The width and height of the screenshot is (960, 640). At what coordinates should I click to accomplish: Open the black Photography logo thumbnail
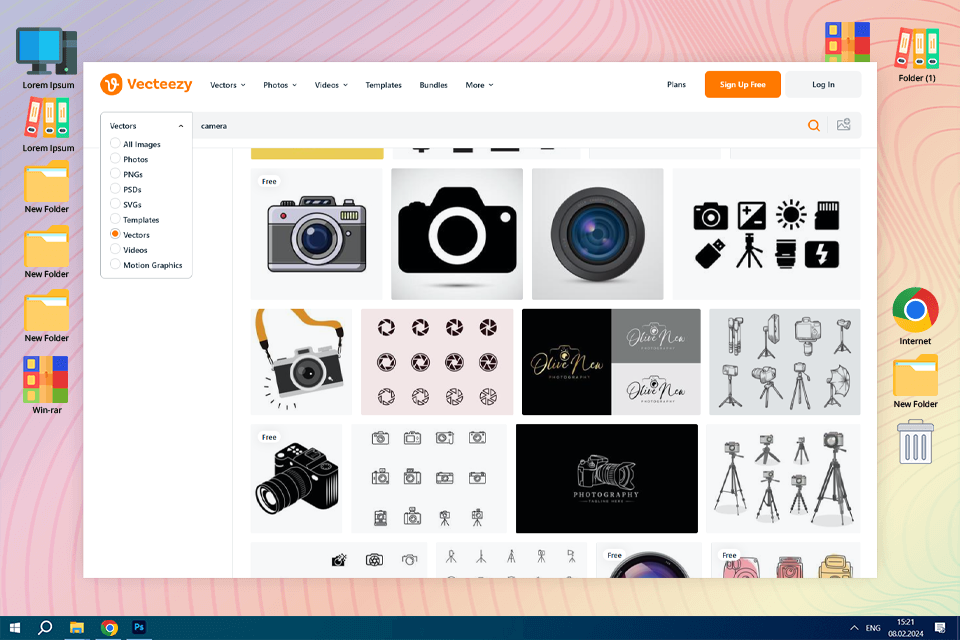[607, 478]
